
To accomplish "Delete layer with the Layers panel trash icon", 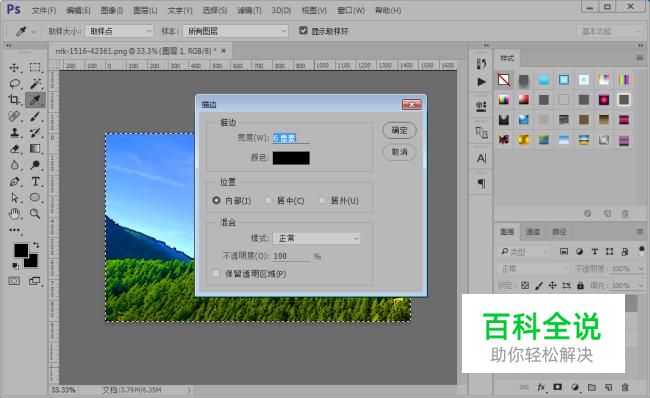I will tap(625, 388).
